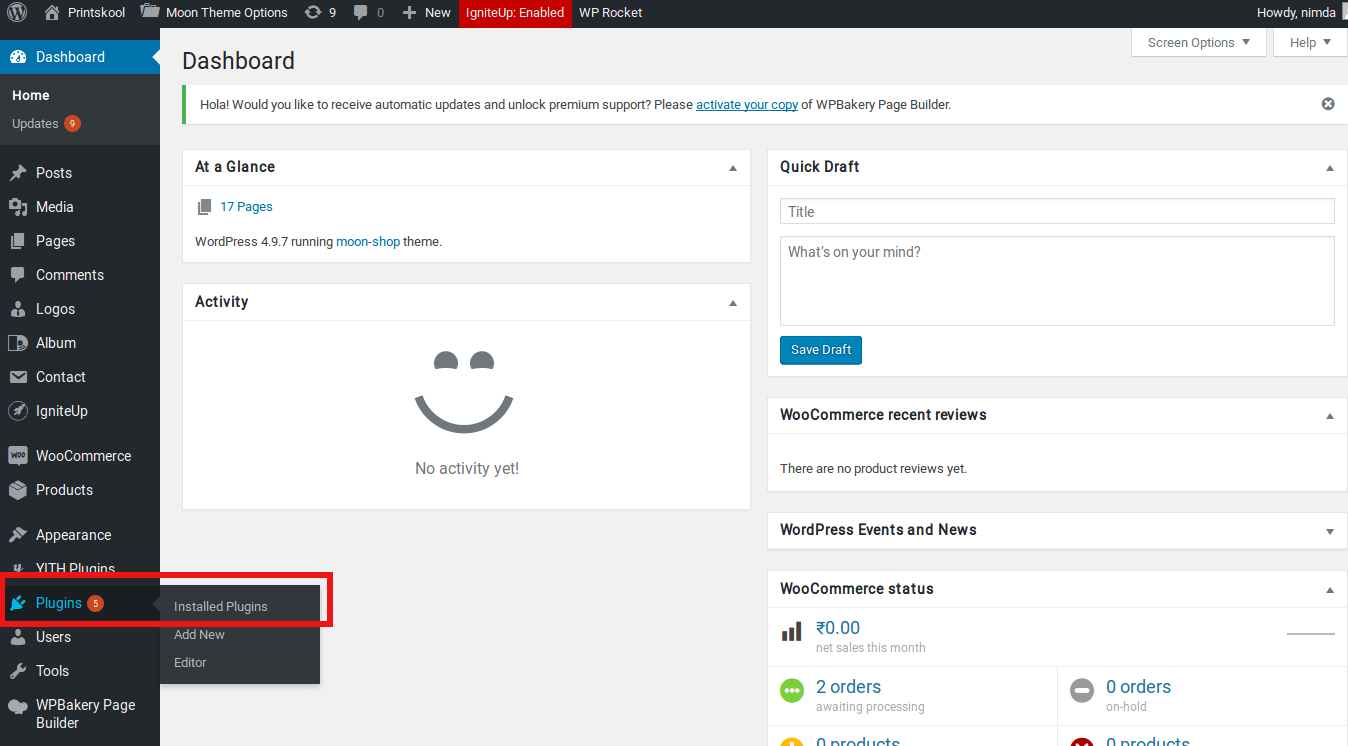Click the Tools wrench icon

pos(18,671)
